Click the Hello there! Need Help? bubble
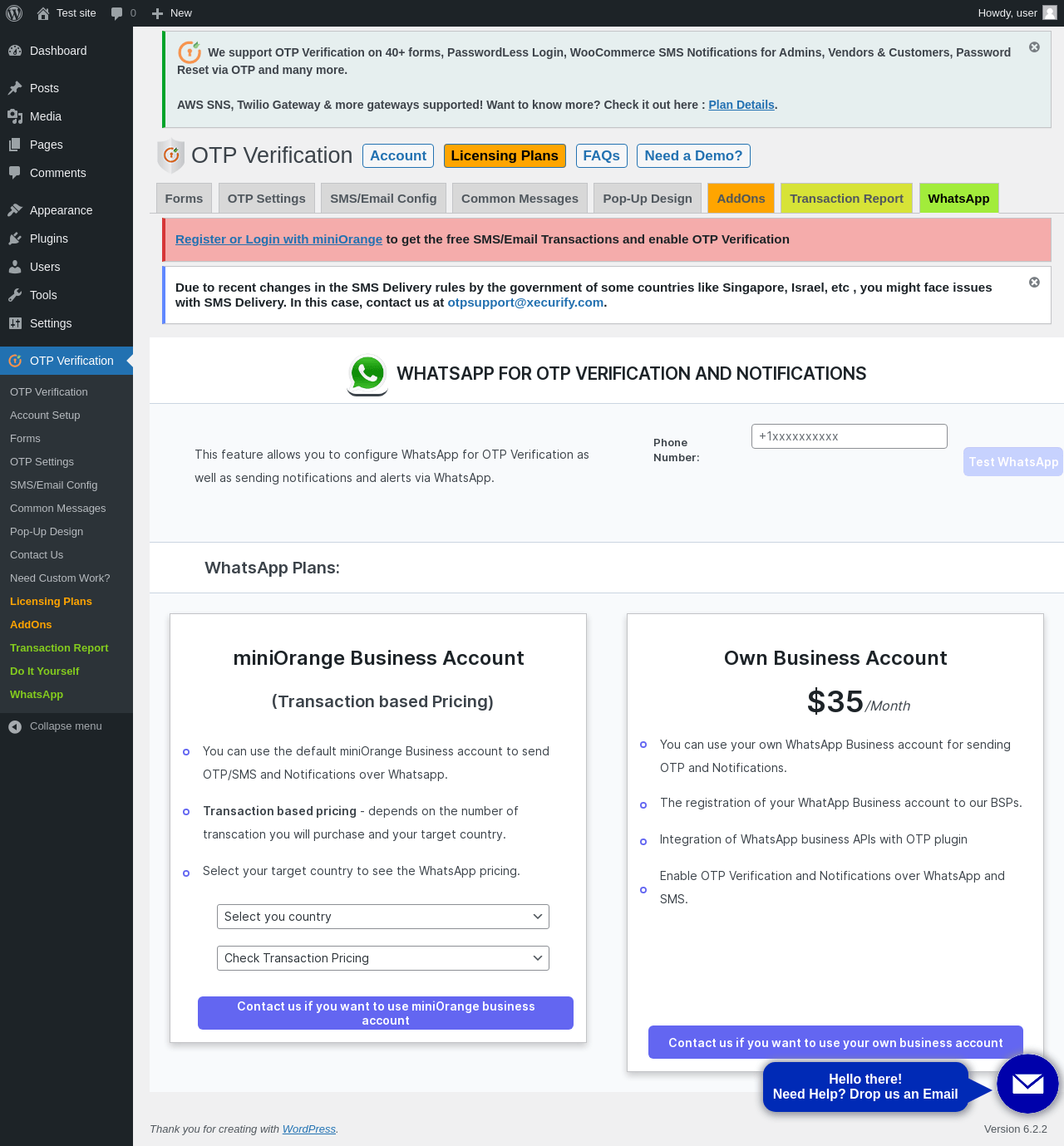The width and height of the screenshot is (1064, 1146). [865, 1087]
